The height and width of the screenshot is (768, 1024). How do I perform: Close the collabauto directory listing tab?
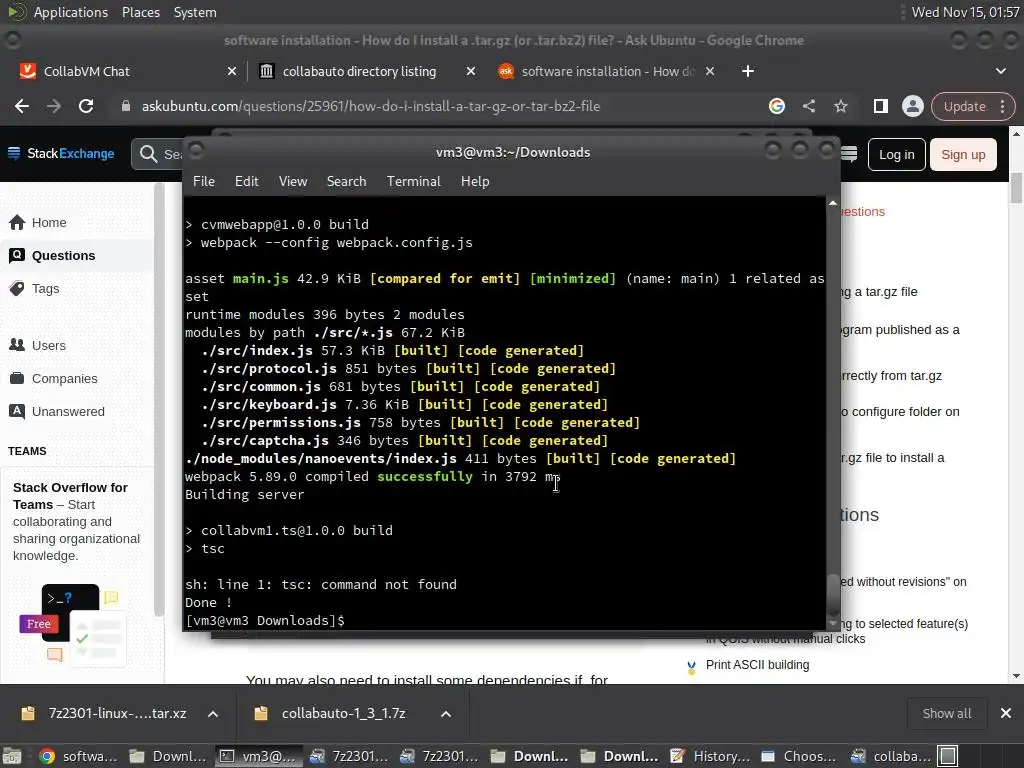(470, 71)
